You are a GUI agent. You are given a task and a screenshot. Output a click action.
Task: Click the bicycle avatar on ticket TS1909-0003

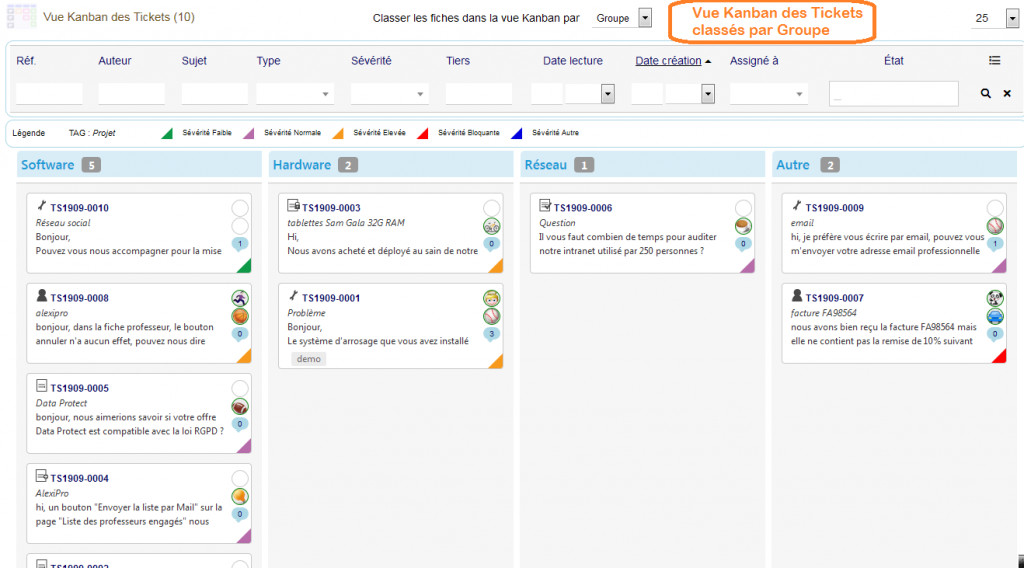tap(491, 227)
